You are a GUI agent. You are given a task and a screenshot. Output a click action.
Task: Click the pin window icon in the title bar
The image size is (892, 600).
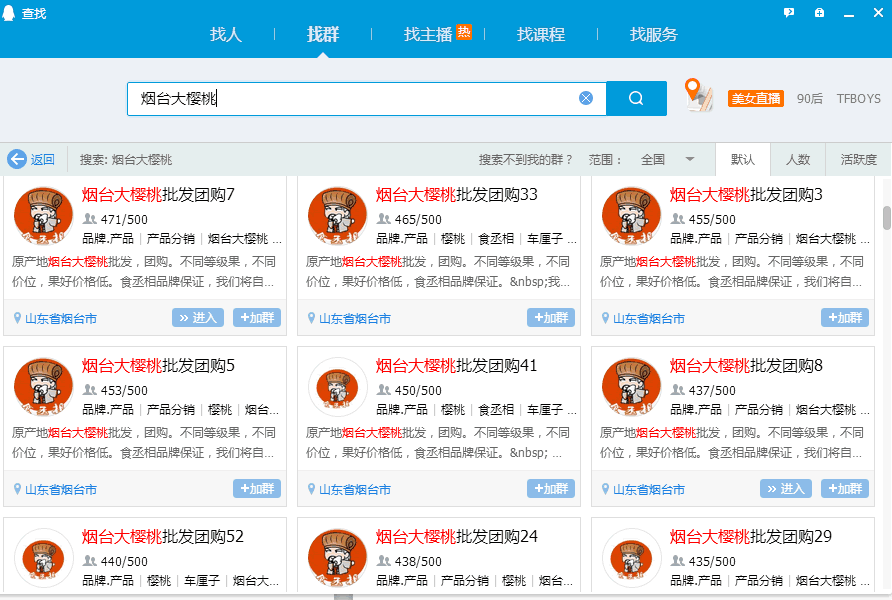820,12
